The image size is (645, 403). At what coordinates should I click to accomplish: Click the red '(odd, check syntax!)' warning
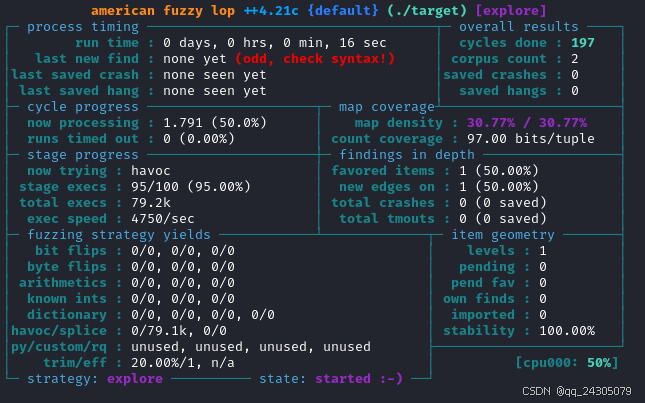coord(315,59)
